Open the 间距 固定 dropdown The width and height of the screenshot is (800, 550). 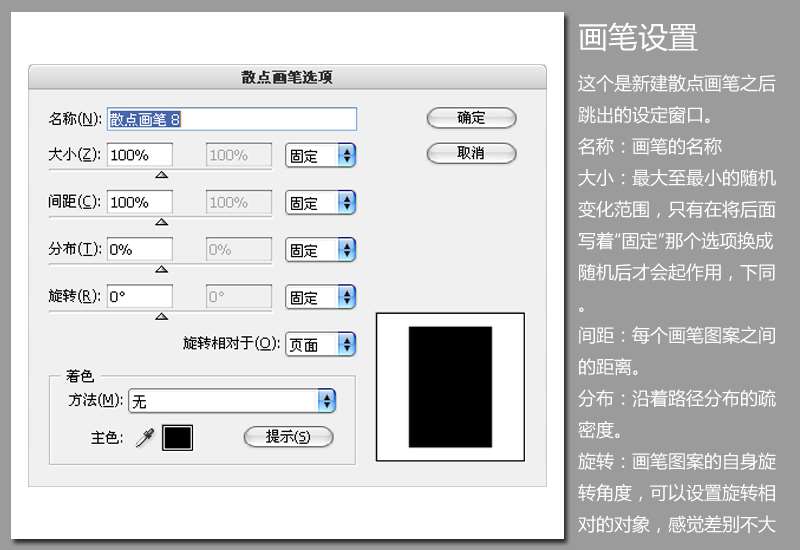320,203
